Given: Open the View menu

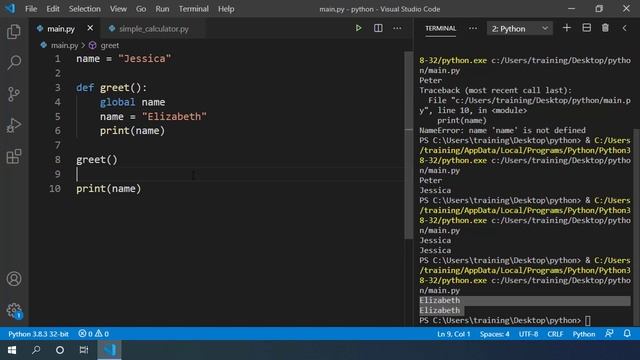Looking at the screenshot, I should (118, 9).
